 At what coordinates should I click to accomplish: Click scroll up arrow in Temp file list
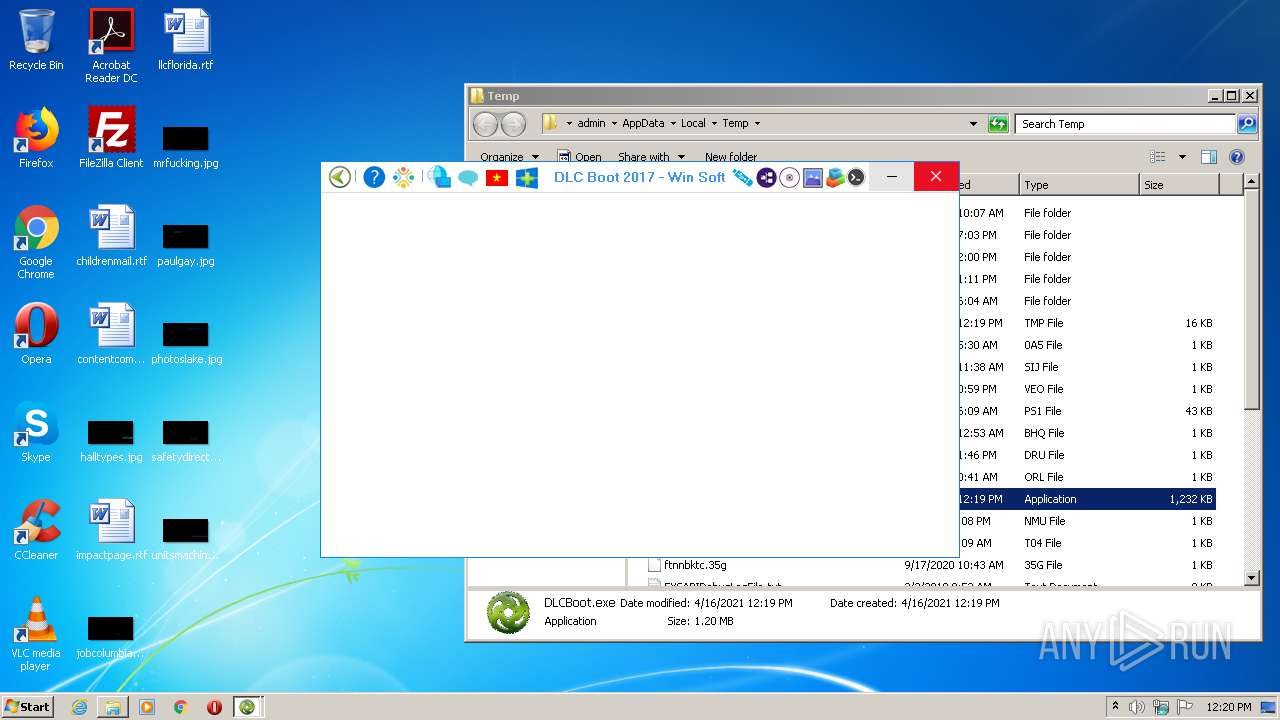[x=1252, y=182]
